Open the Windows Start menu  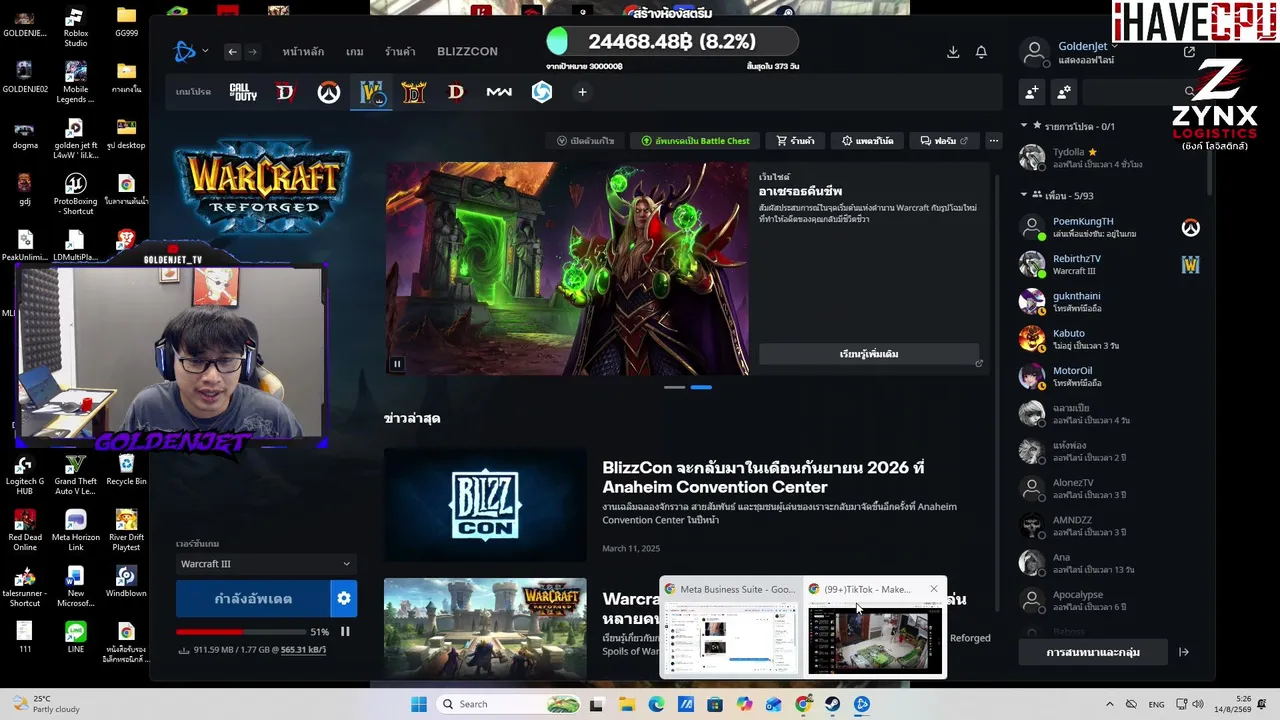[419, 704]
